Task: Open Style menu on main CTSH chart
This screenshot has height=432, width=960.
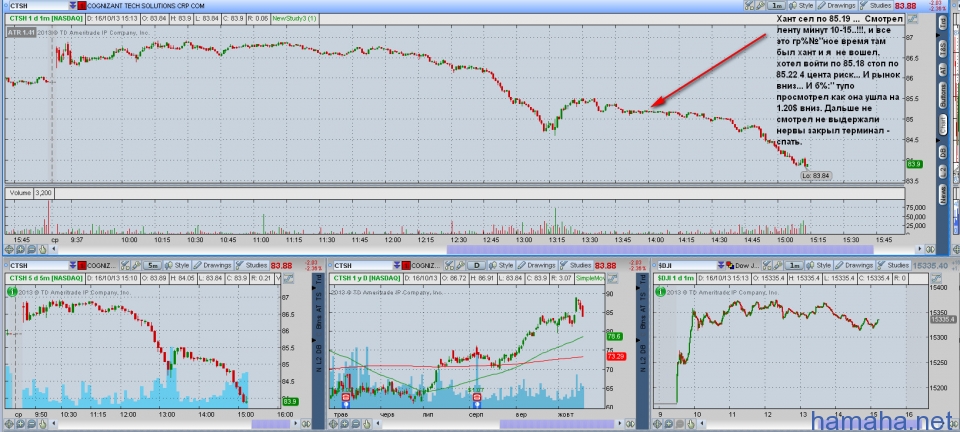Action: click(801, 6)
